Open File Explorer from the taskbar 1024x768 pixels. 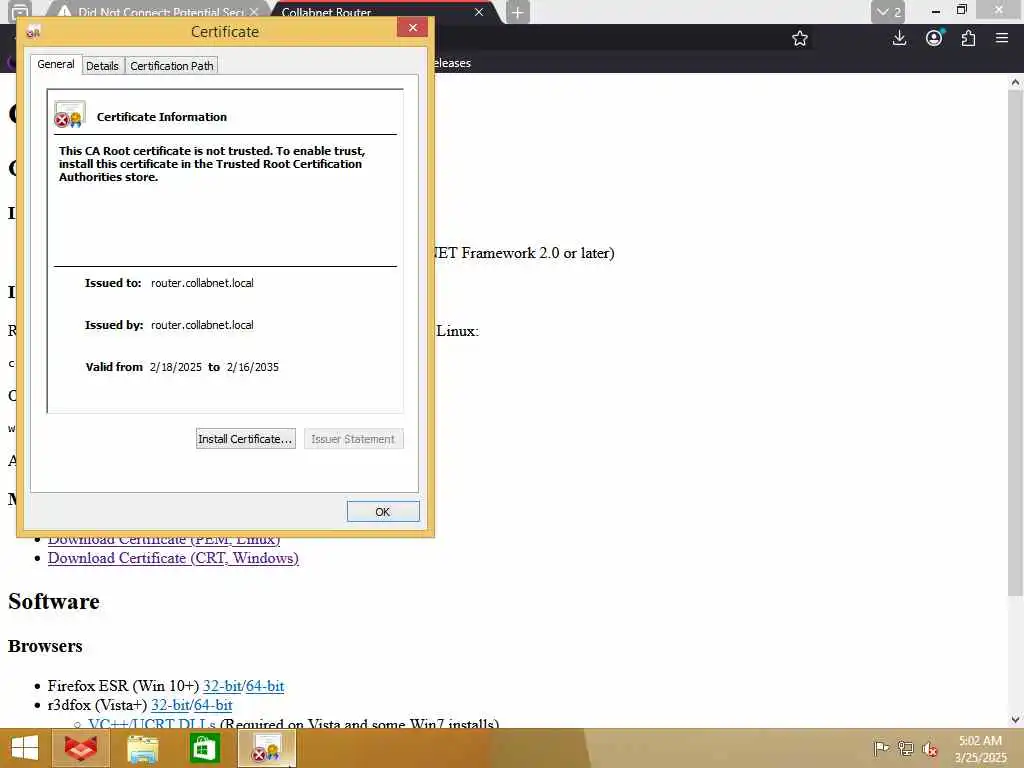click(x=142, y=748)
